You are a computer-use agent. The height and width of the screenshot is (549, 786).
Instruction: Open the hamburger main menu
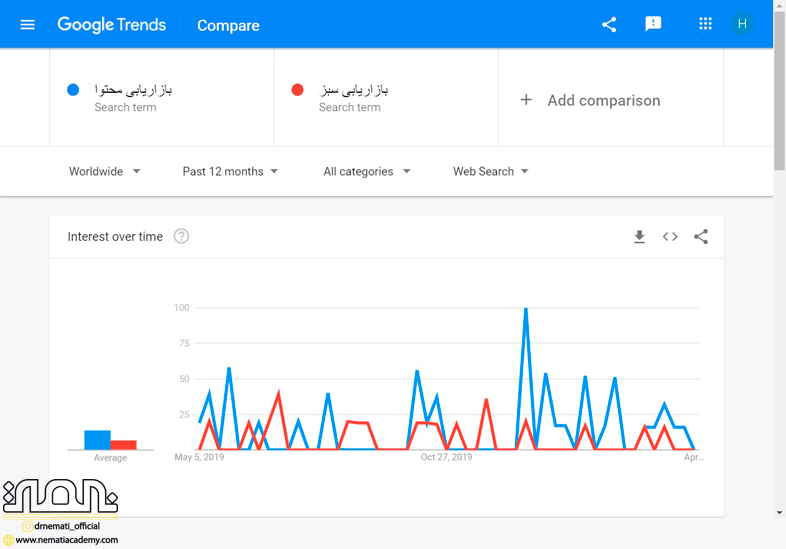[x=28, y=24]
